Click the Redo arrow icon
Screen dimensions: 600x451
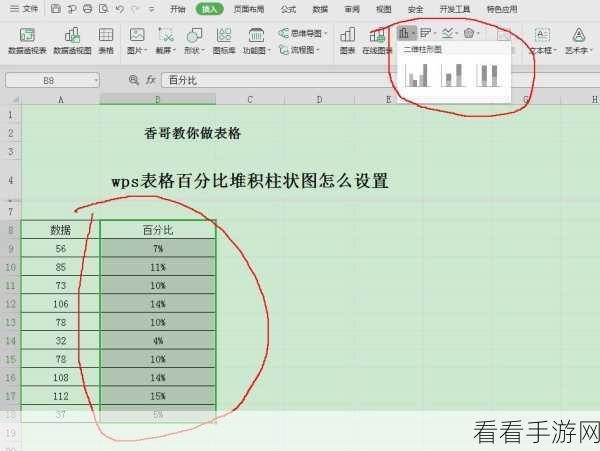pos(135,8)
